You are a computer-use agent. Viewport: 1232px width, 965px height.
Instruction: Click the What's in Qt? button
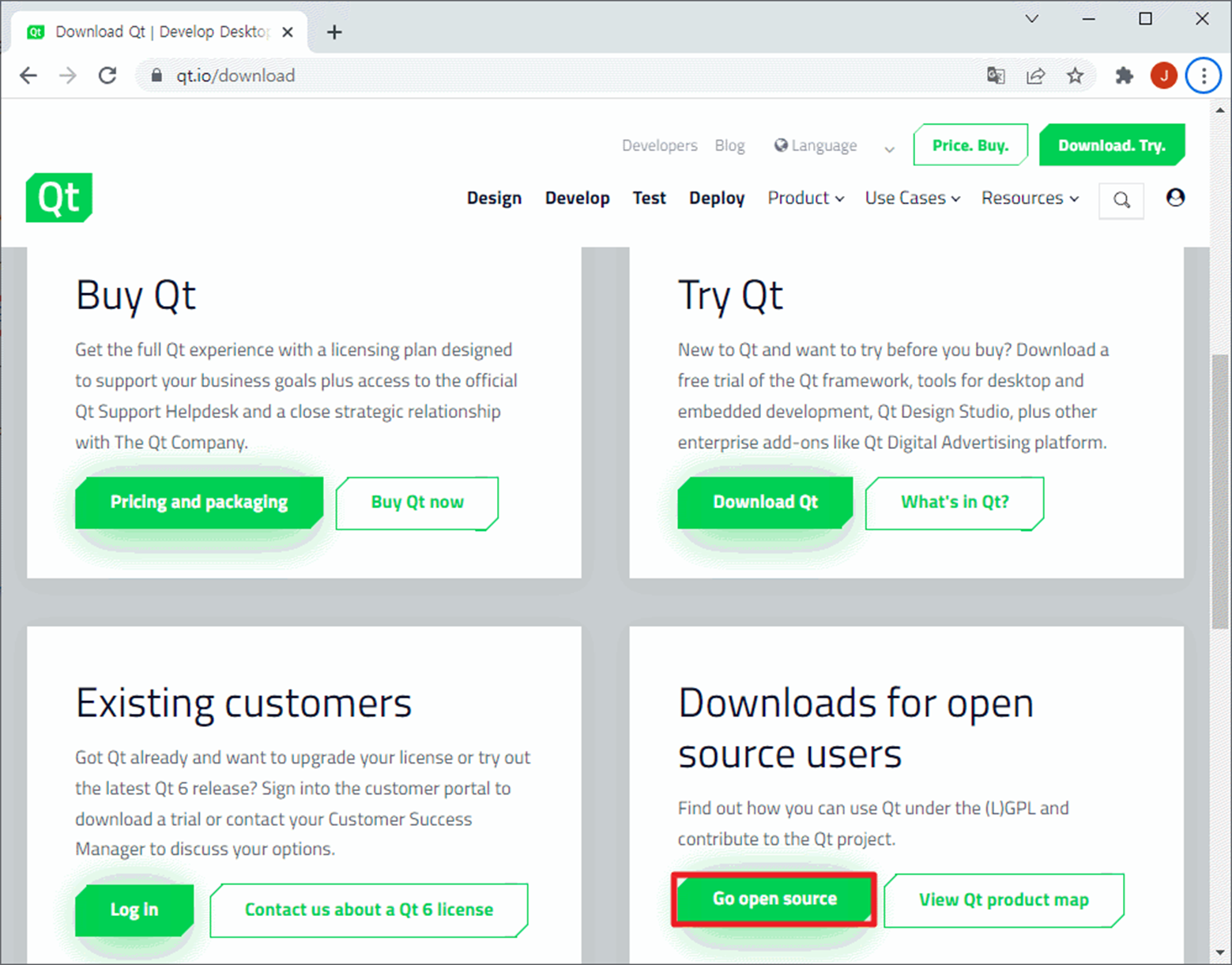coord(955,503)
